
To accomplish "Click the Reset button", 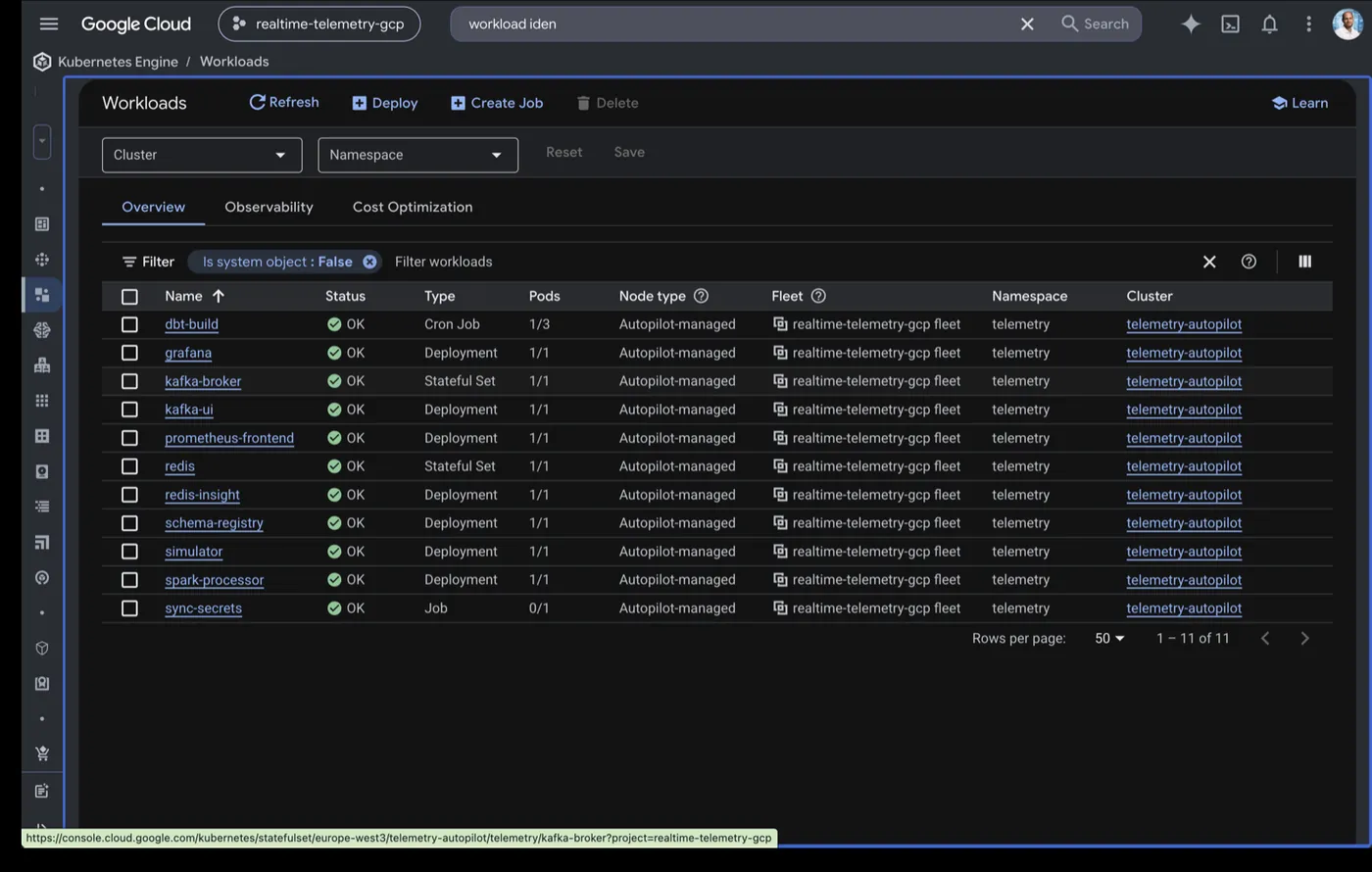I will coord(563,152).
